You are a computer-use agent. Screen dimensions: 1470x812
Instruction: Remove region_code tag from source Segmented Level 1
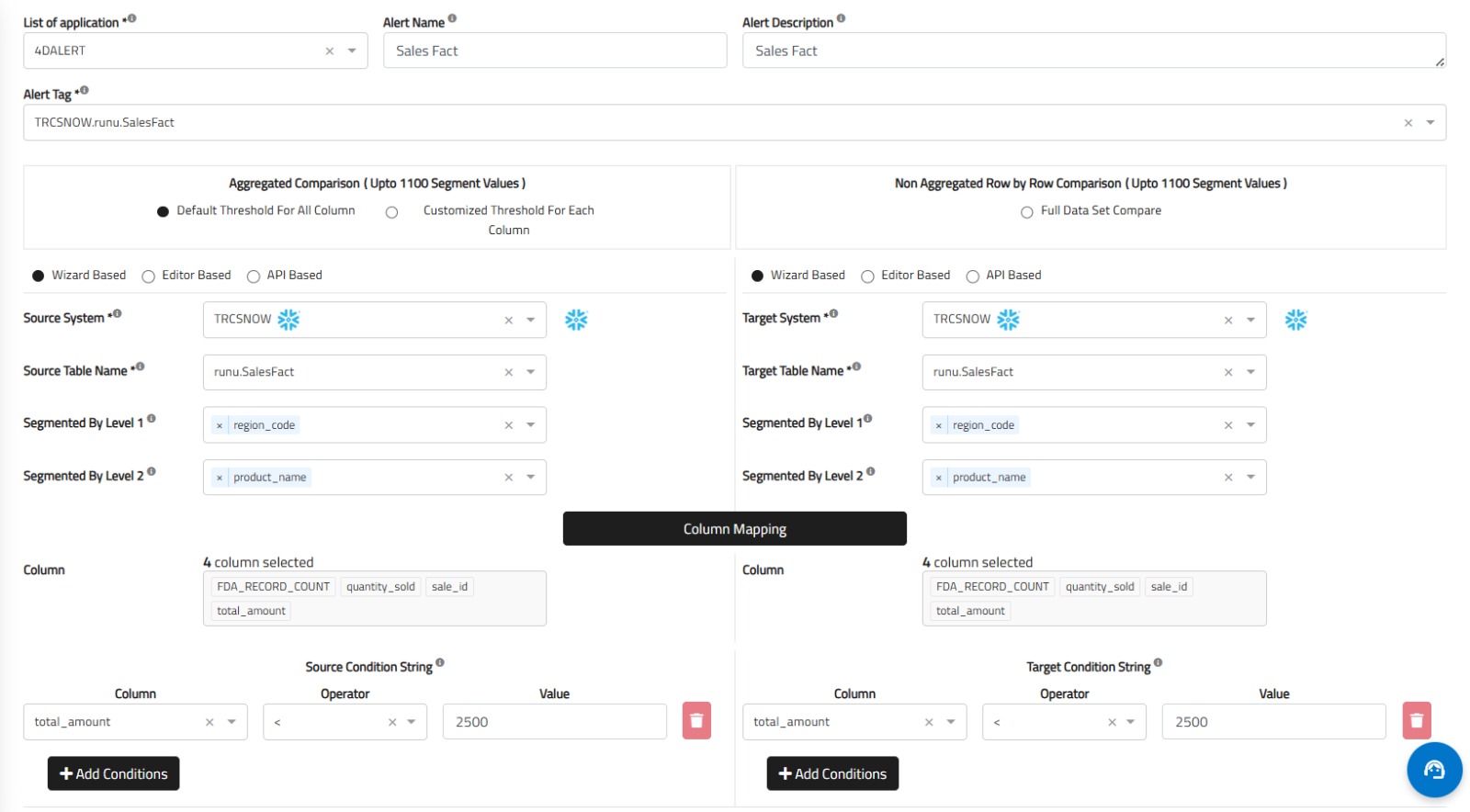pos(220,425)
